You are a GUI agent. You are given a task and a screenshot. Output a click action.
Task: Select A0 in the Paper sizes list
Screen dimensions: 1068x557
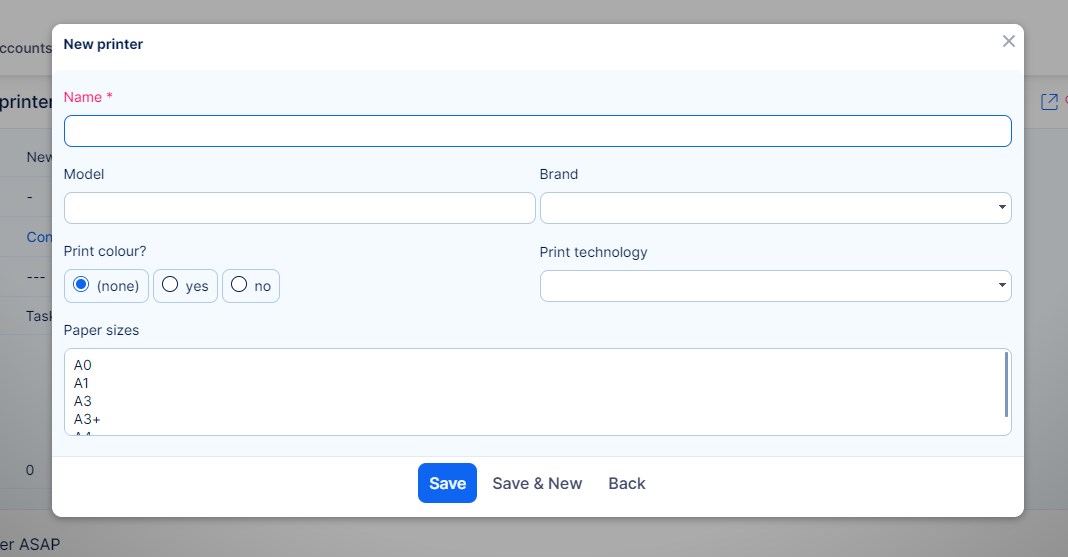[83, 366]
